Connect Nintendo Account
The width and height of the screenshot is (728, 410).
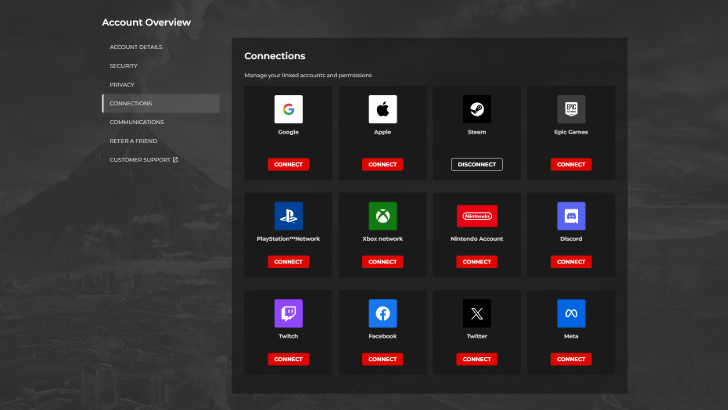pos(477,262)
